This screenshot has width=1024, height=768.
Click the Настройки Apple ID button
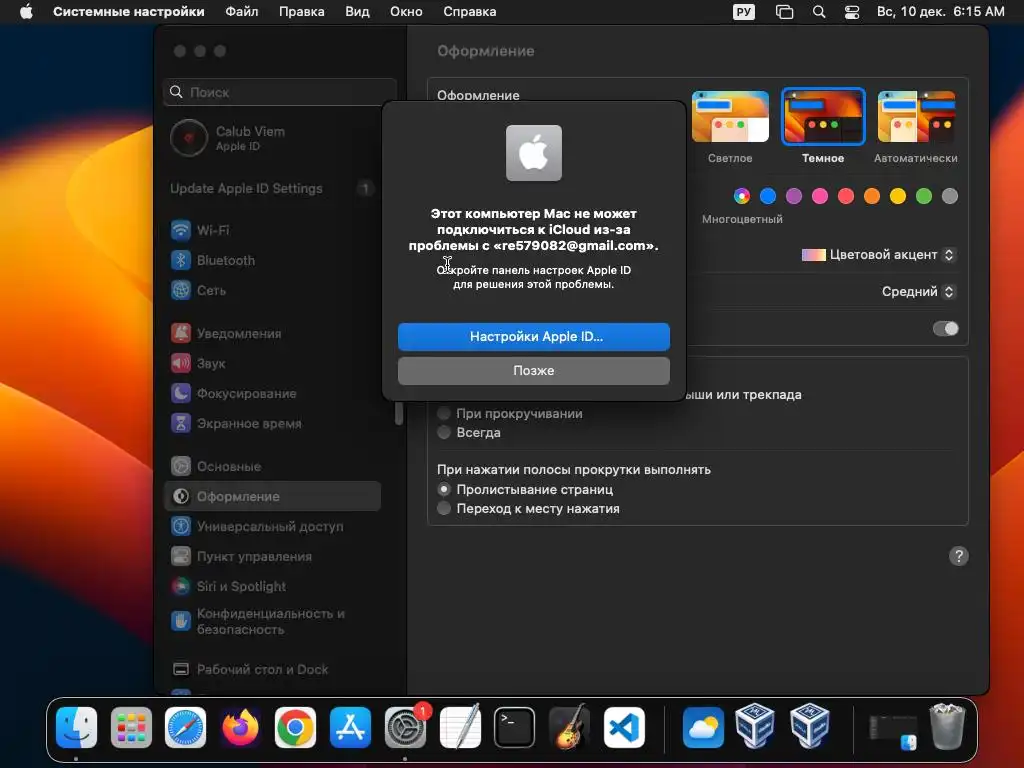pyautogui.click(x=534, y=336)
